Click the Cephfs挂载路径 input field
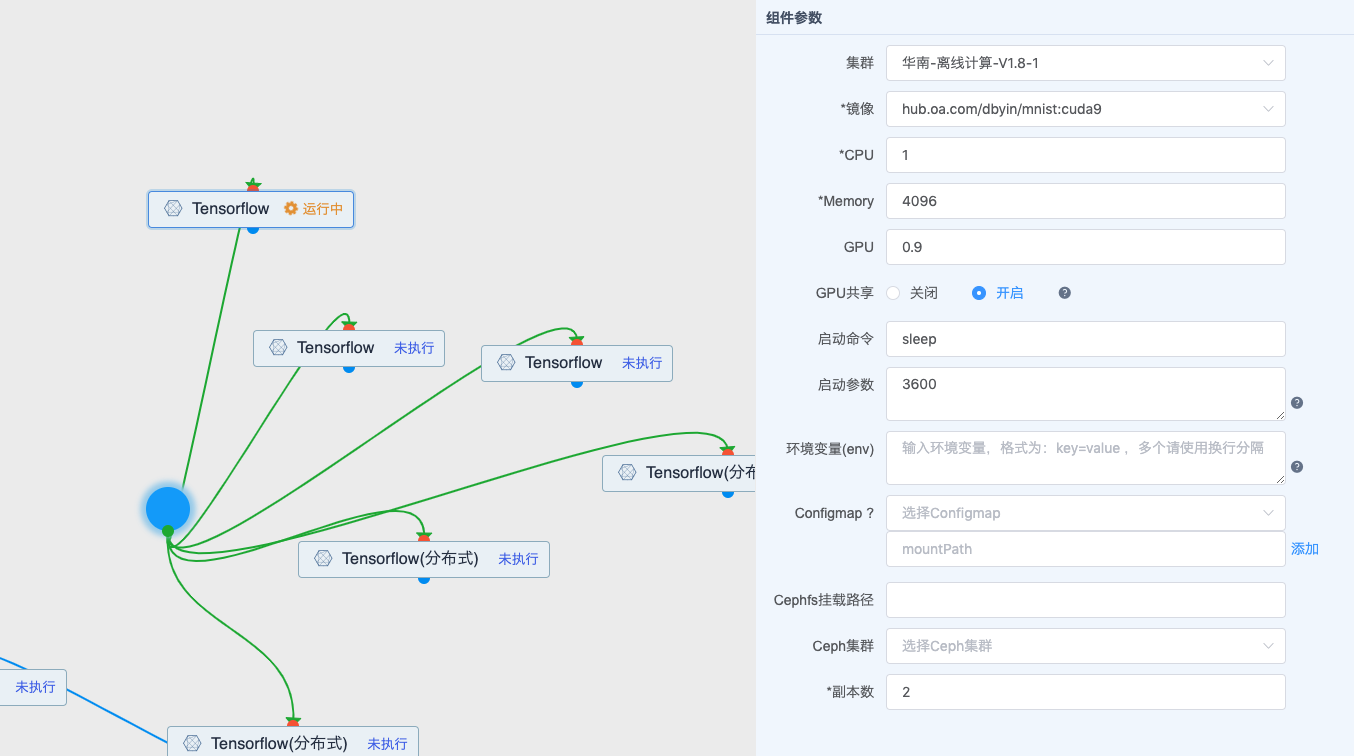This screenshot has width=1354, height=756. click(1085, 600)
